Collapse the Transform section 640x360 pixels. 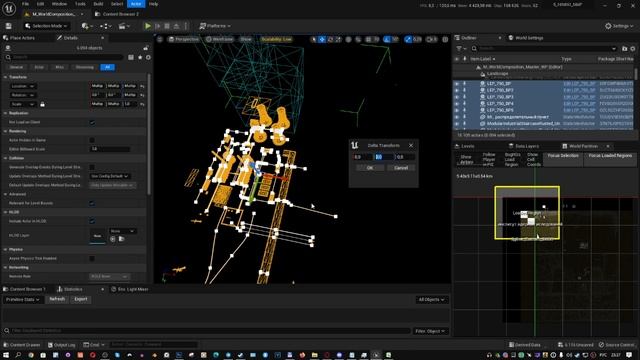point(6,77)
